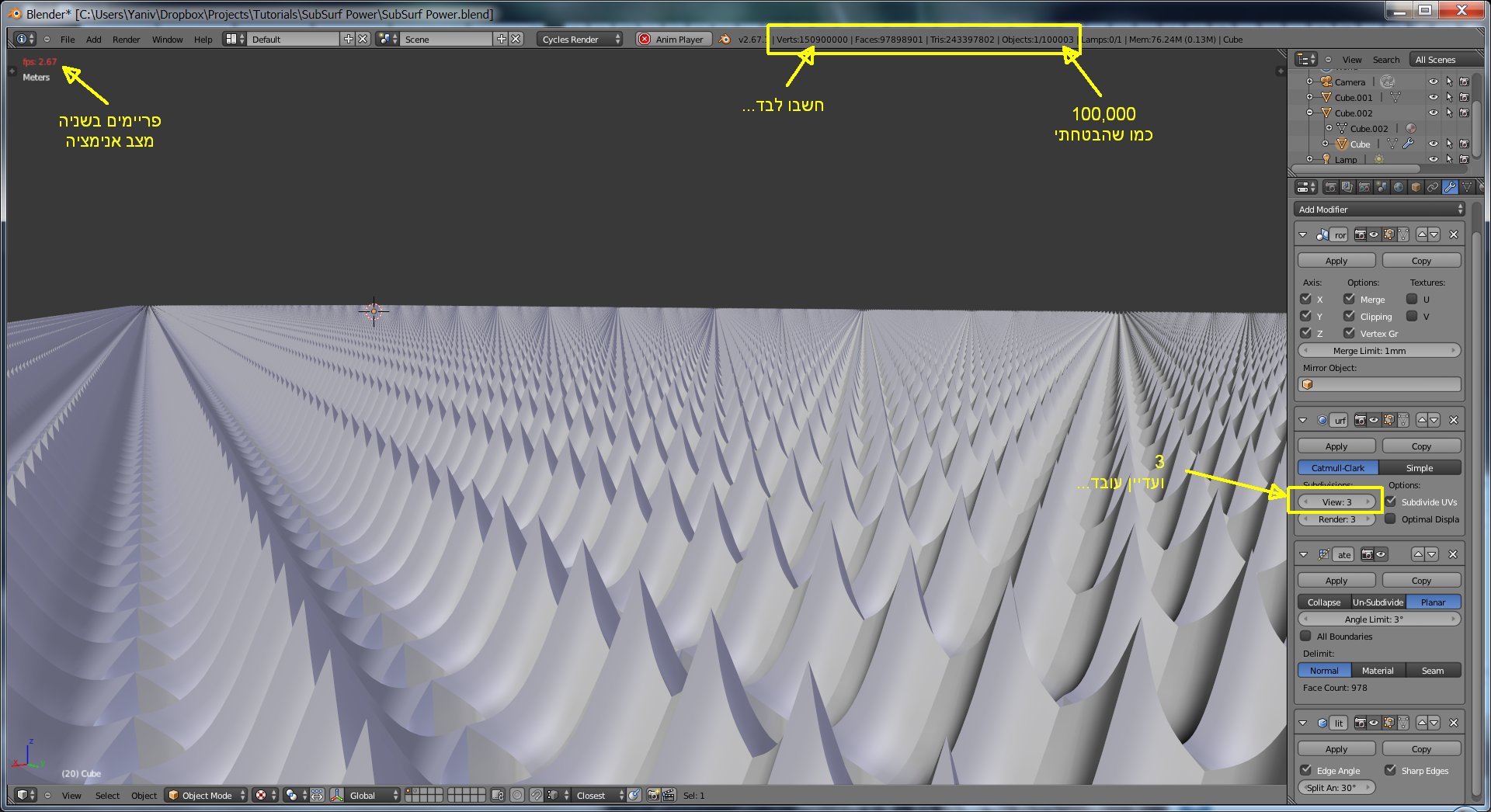The width and height of the screenshot is (1491, 812).
Task: Open the Render properties camera tab
Action: click(x=1330, y=187)
